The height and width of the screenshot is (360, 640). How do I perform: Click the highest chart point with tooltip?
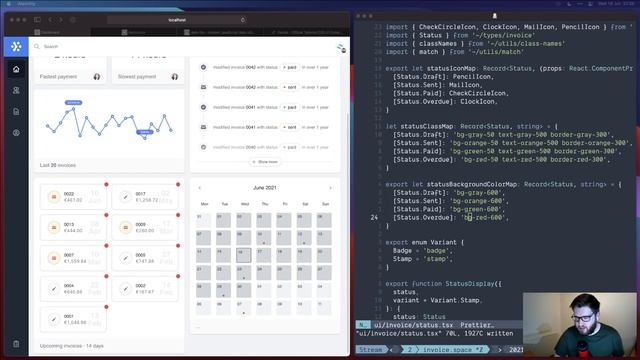click(73, 109)
